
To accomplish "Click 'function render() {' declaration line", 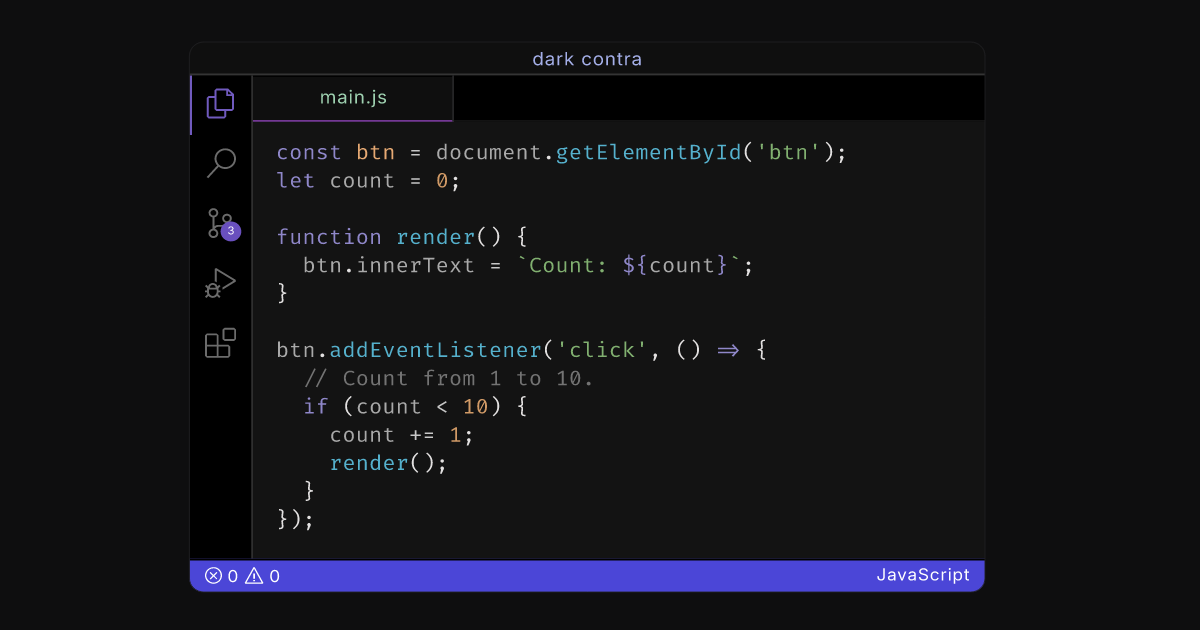I will (402, 237).
